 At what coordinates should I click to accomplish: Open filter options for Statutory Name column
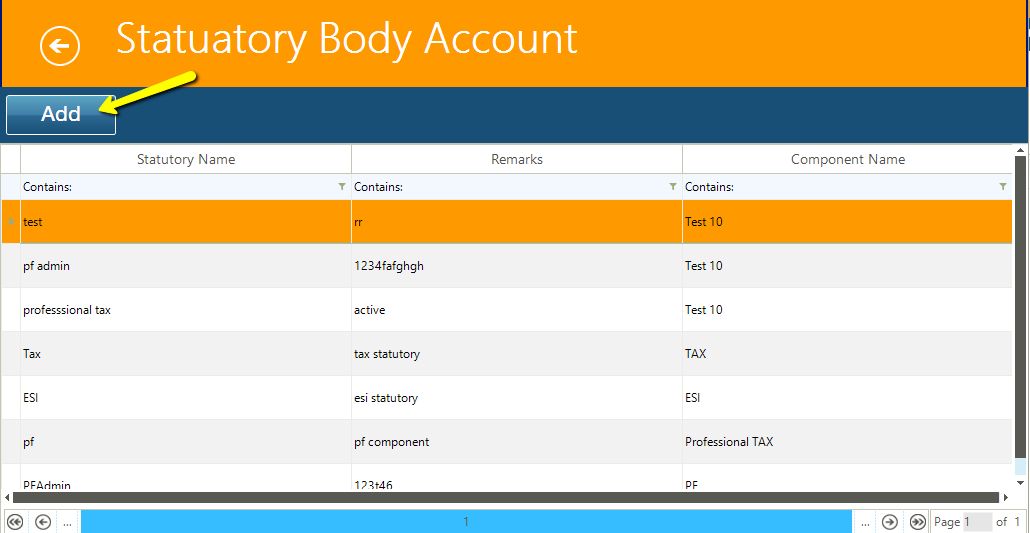[x=342, y=187]
